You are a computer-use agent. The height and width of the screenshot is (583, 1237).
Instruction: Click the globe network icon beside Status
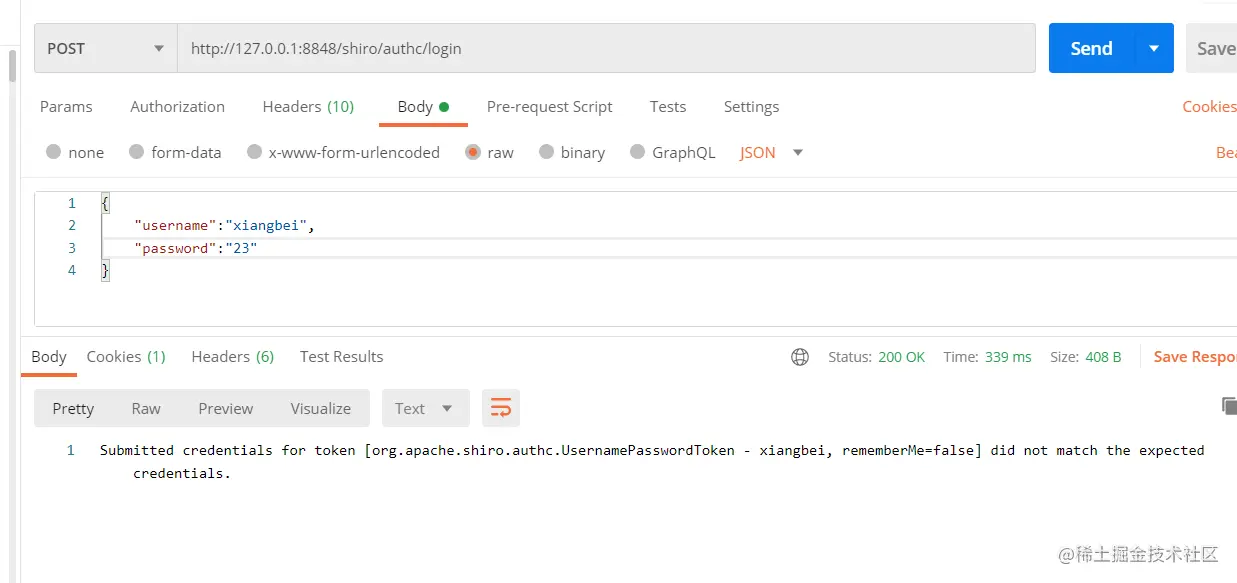tap(800, 357)
